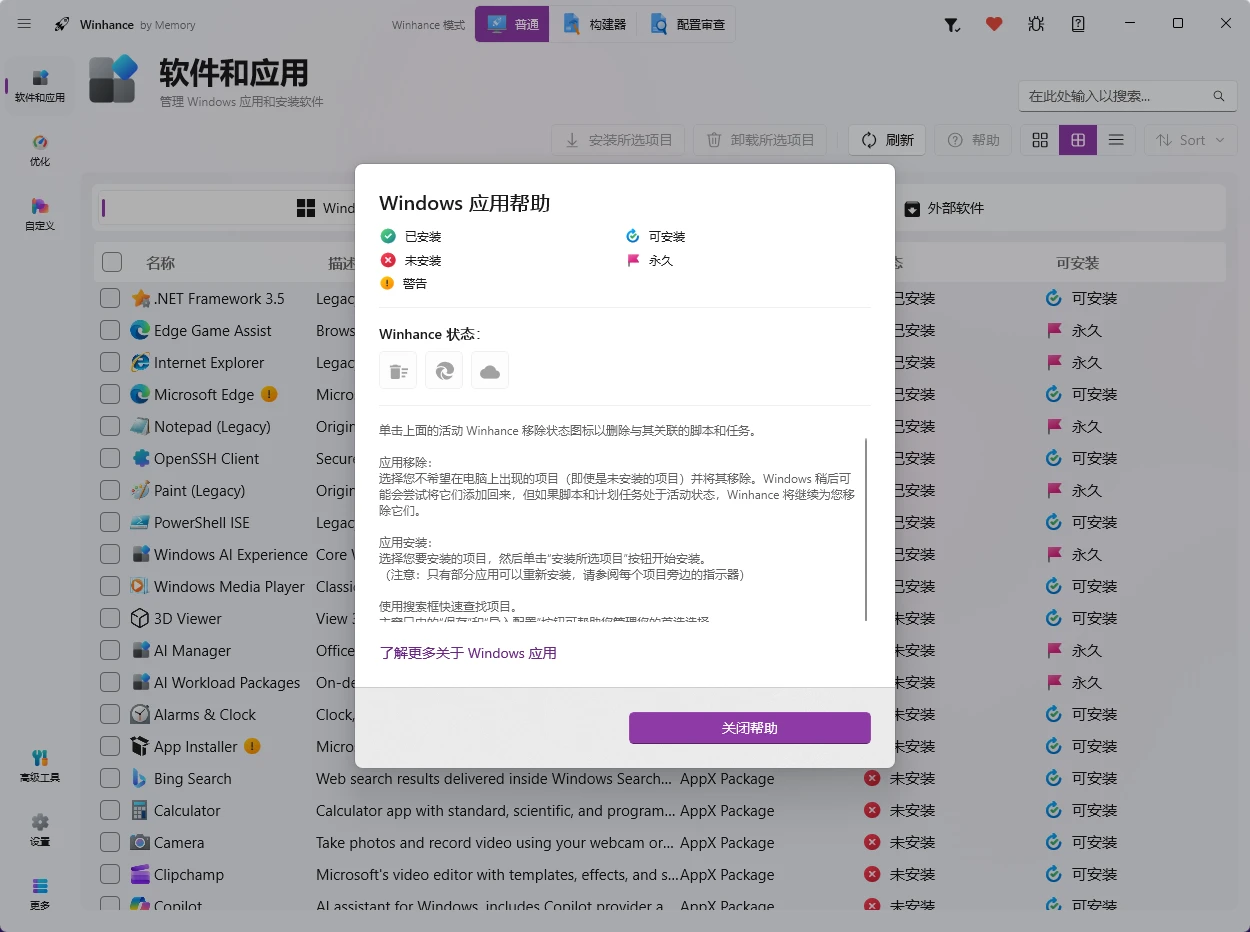Click the Notepad (Legacy) row name
1250x932 pixels.
[212, 426]
